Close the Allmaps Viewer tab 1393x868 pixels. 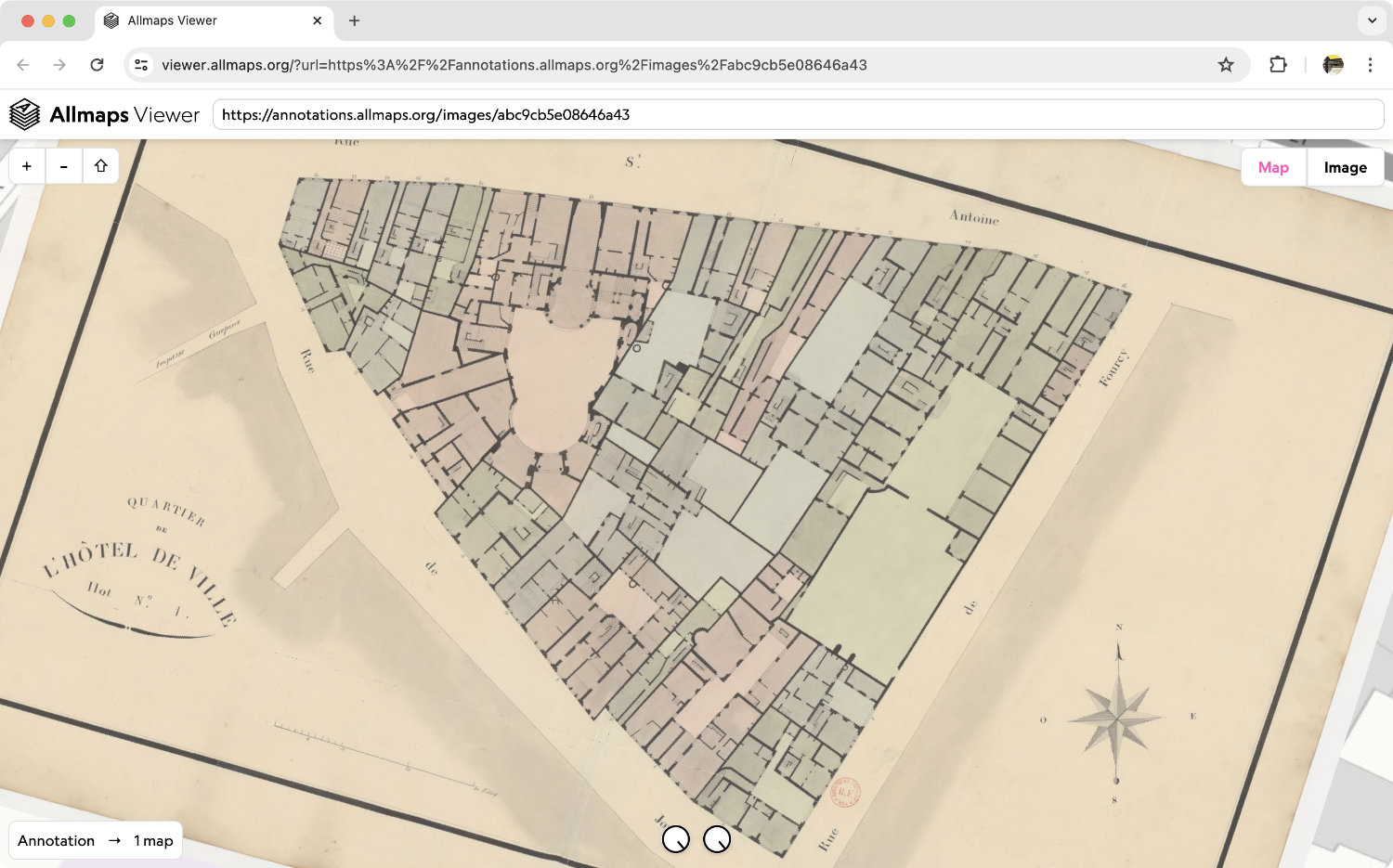point(318,20)
